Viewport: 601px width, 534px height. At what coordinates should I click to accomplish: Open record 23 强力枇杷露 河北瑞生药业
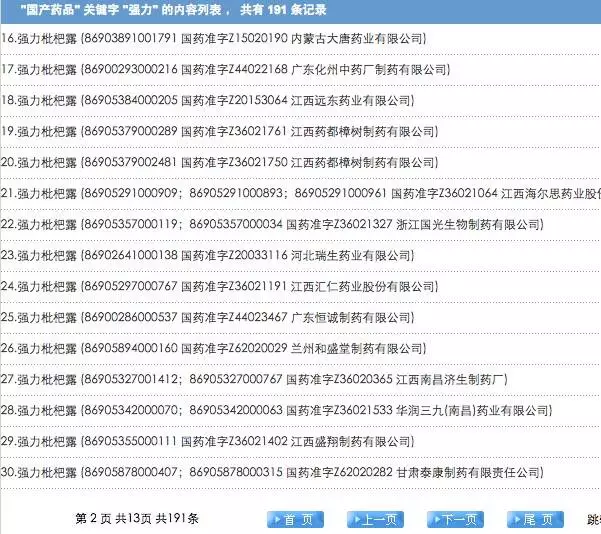208,255
